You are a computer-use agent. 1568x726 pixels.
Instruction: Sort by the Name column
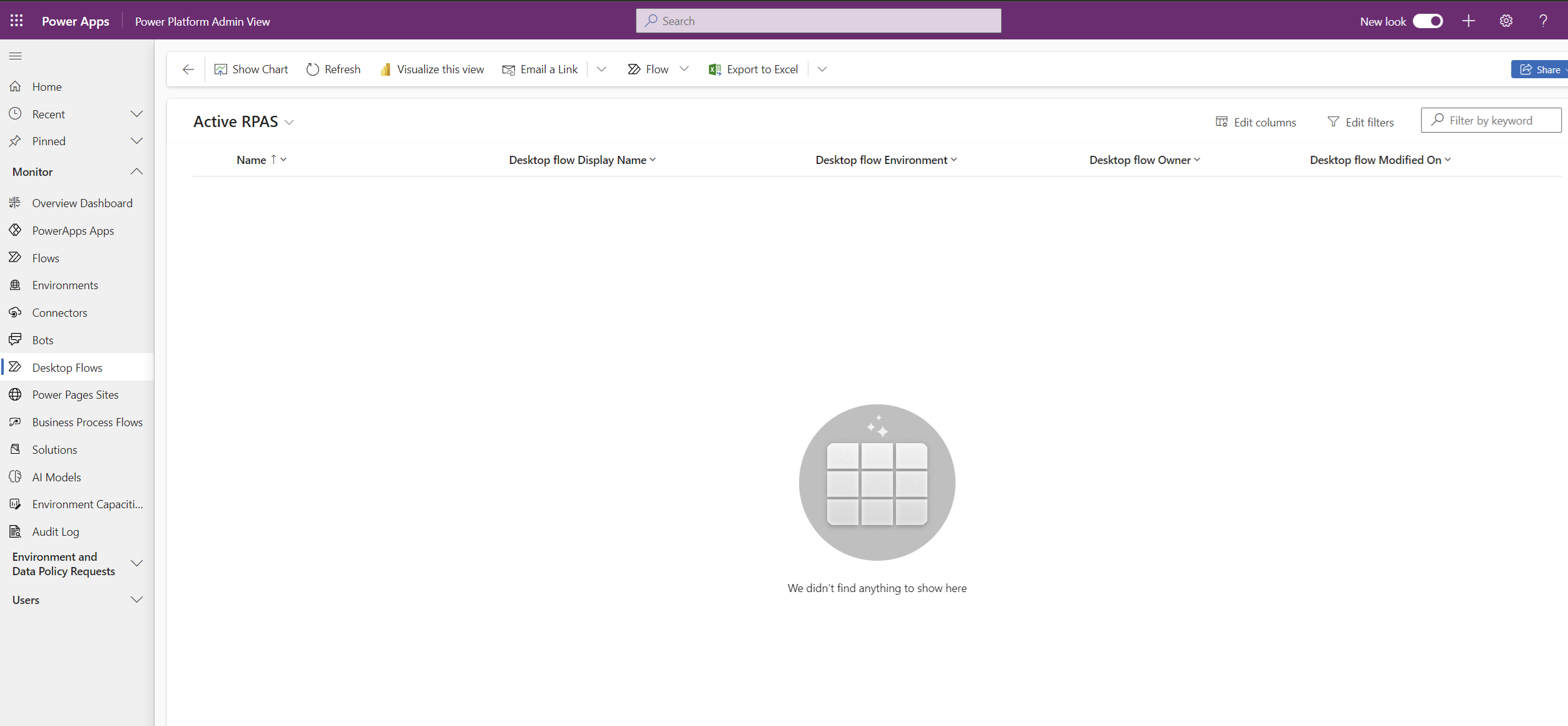[x=253, y=160]
